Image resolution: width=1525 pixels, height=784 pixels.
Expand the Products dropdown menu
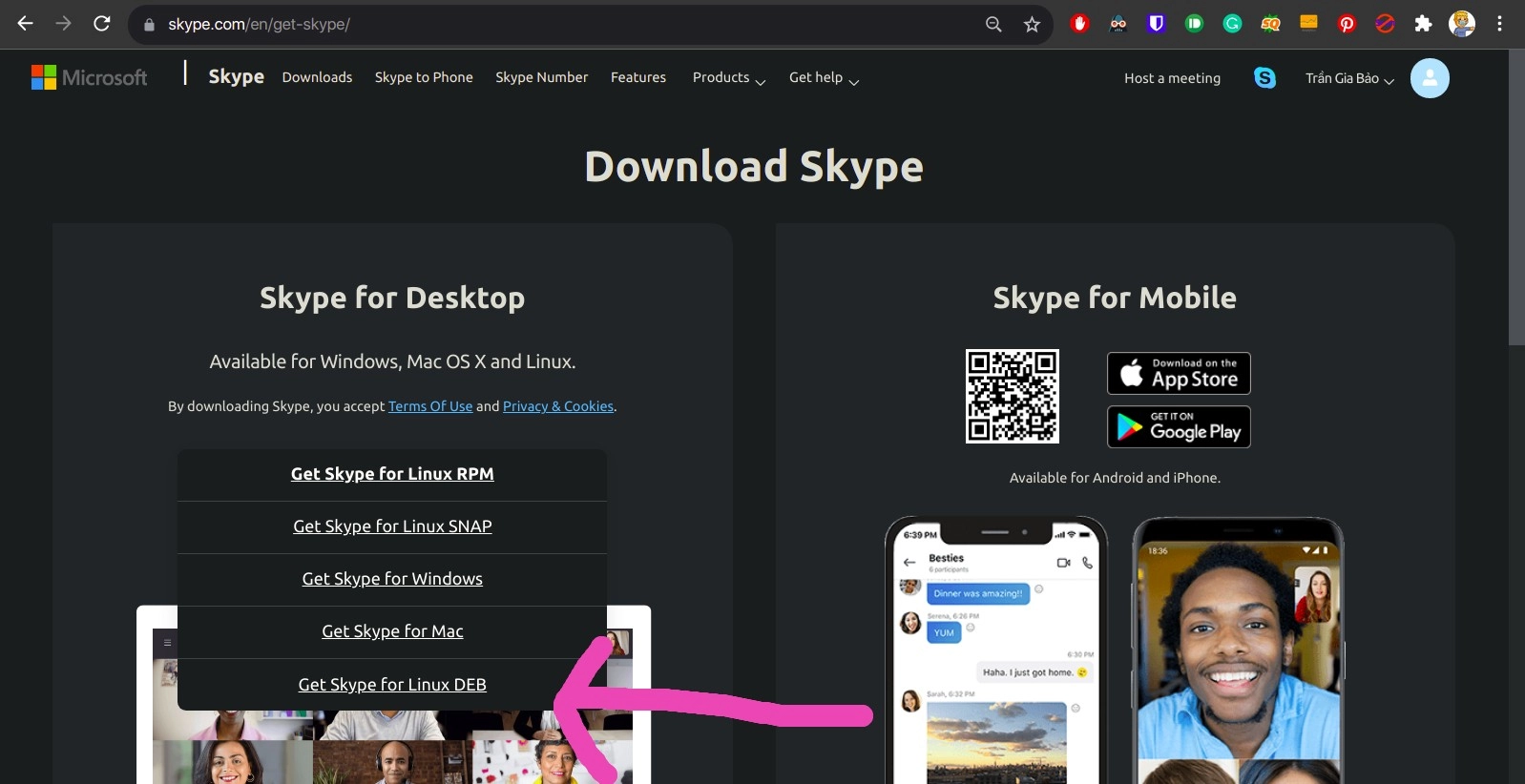point(729,78)
